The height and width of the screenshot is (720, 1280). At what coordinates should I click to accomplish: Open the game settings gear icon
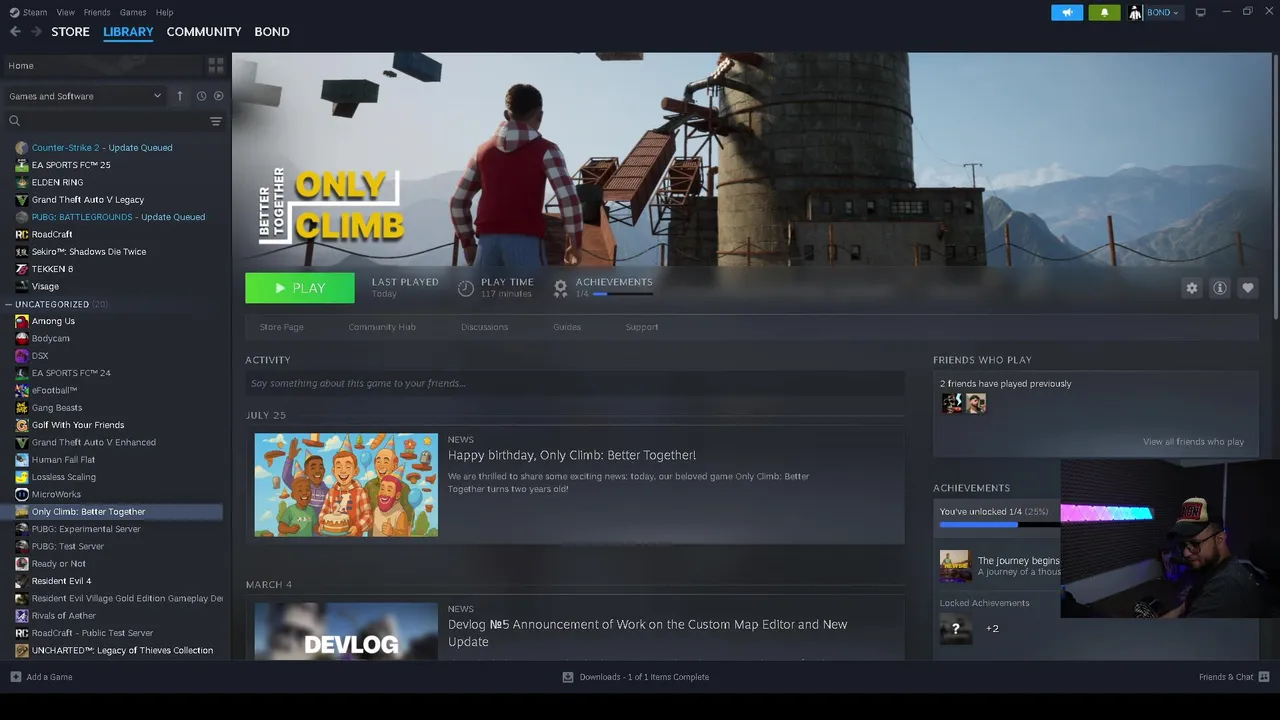pos(1191,288)
